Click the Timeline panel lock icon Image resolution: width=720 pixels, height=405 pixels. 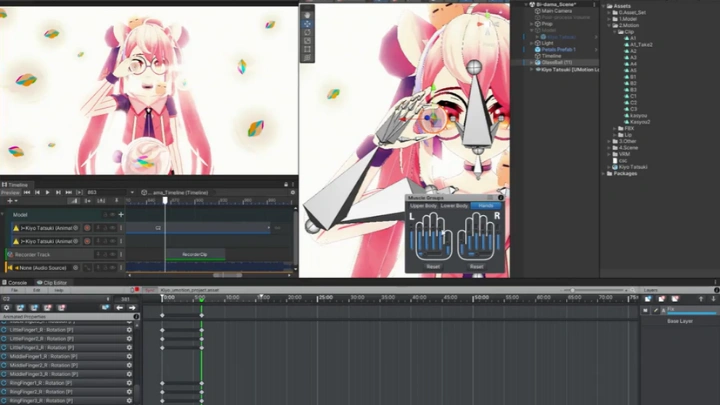[x=286, y=185]
